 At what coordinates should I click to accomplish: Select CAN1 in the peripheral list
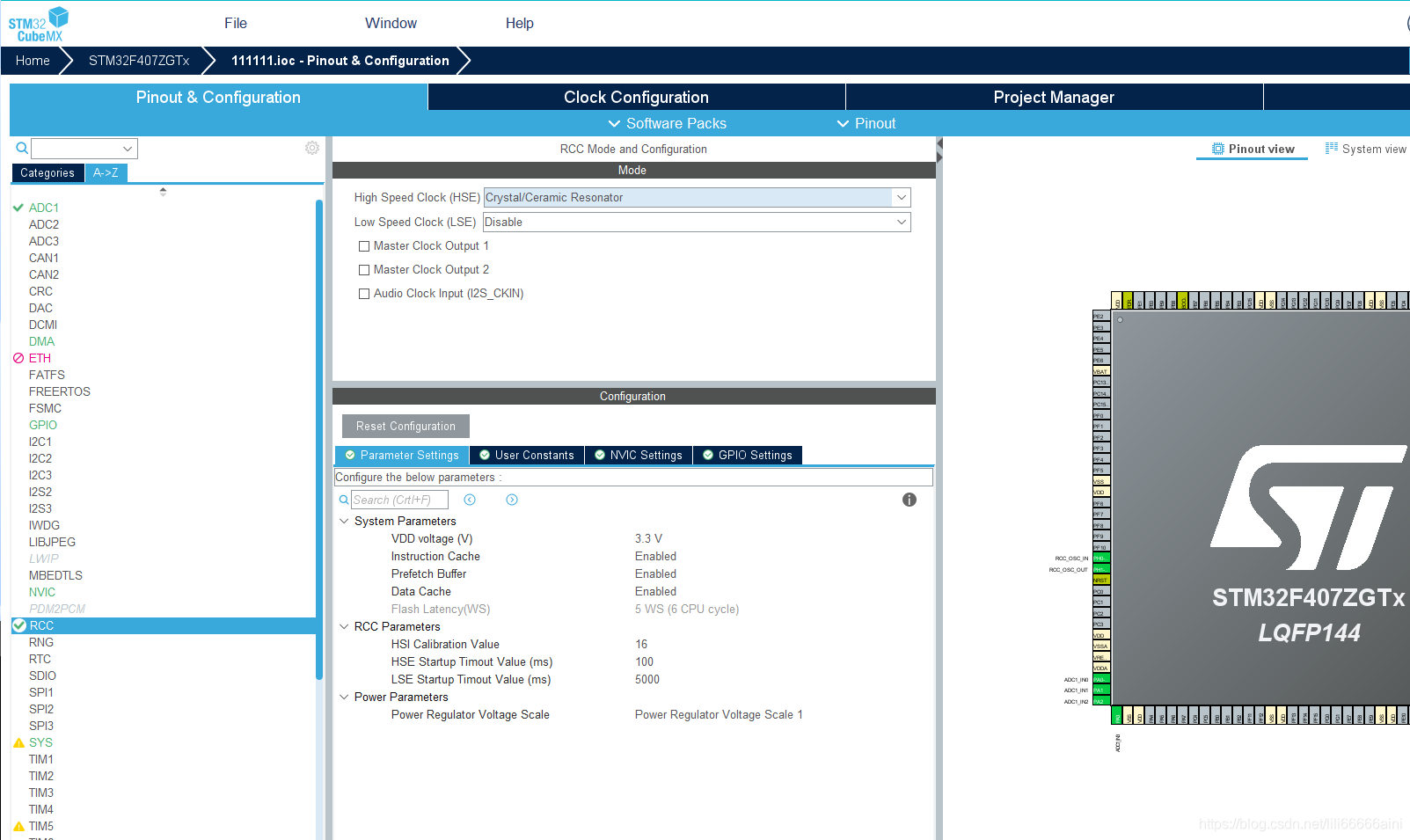tap(44, 258)
